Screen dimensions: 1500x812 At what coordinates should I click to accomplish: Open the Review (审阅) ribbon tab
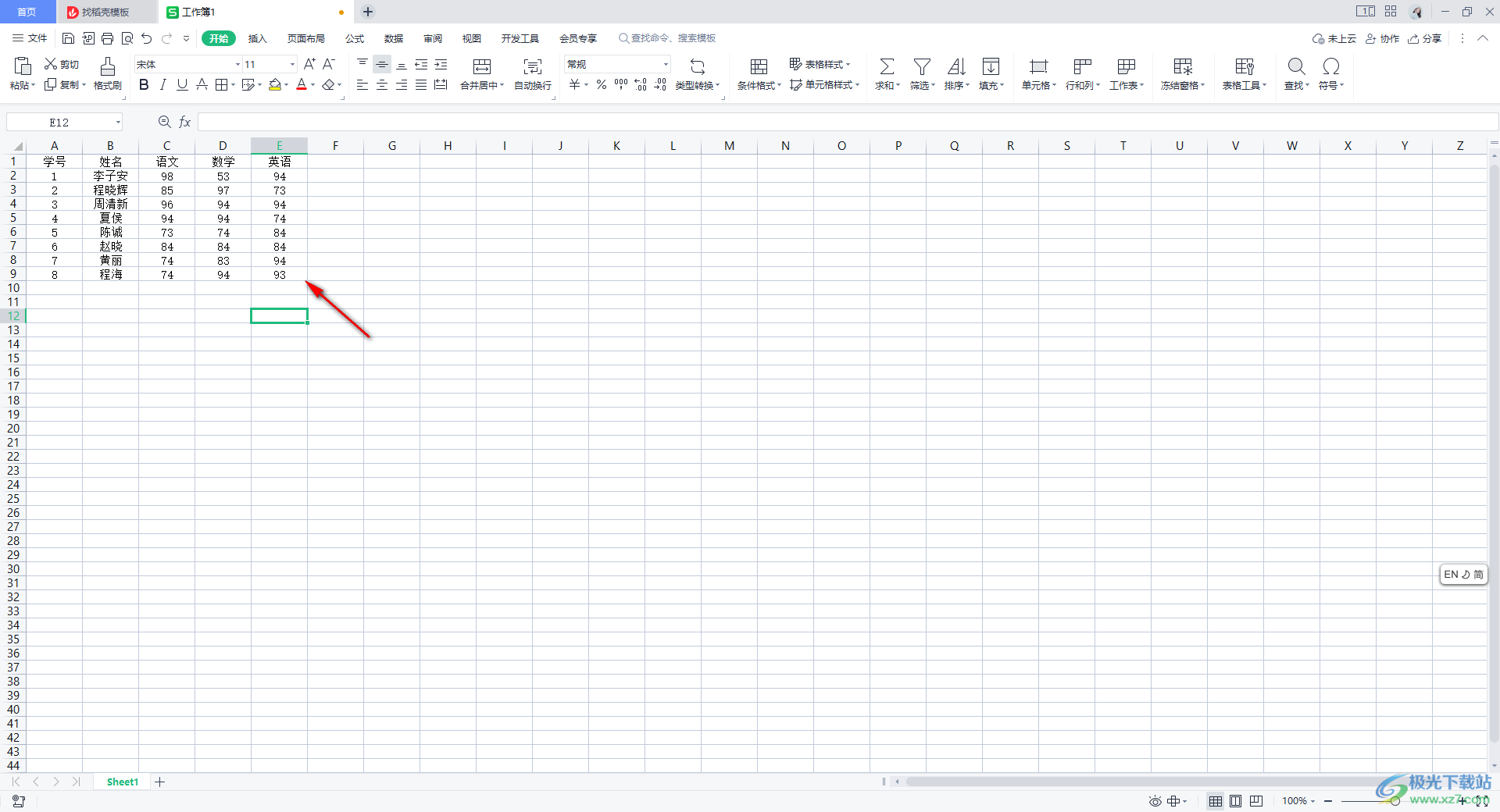coord(433,38)
